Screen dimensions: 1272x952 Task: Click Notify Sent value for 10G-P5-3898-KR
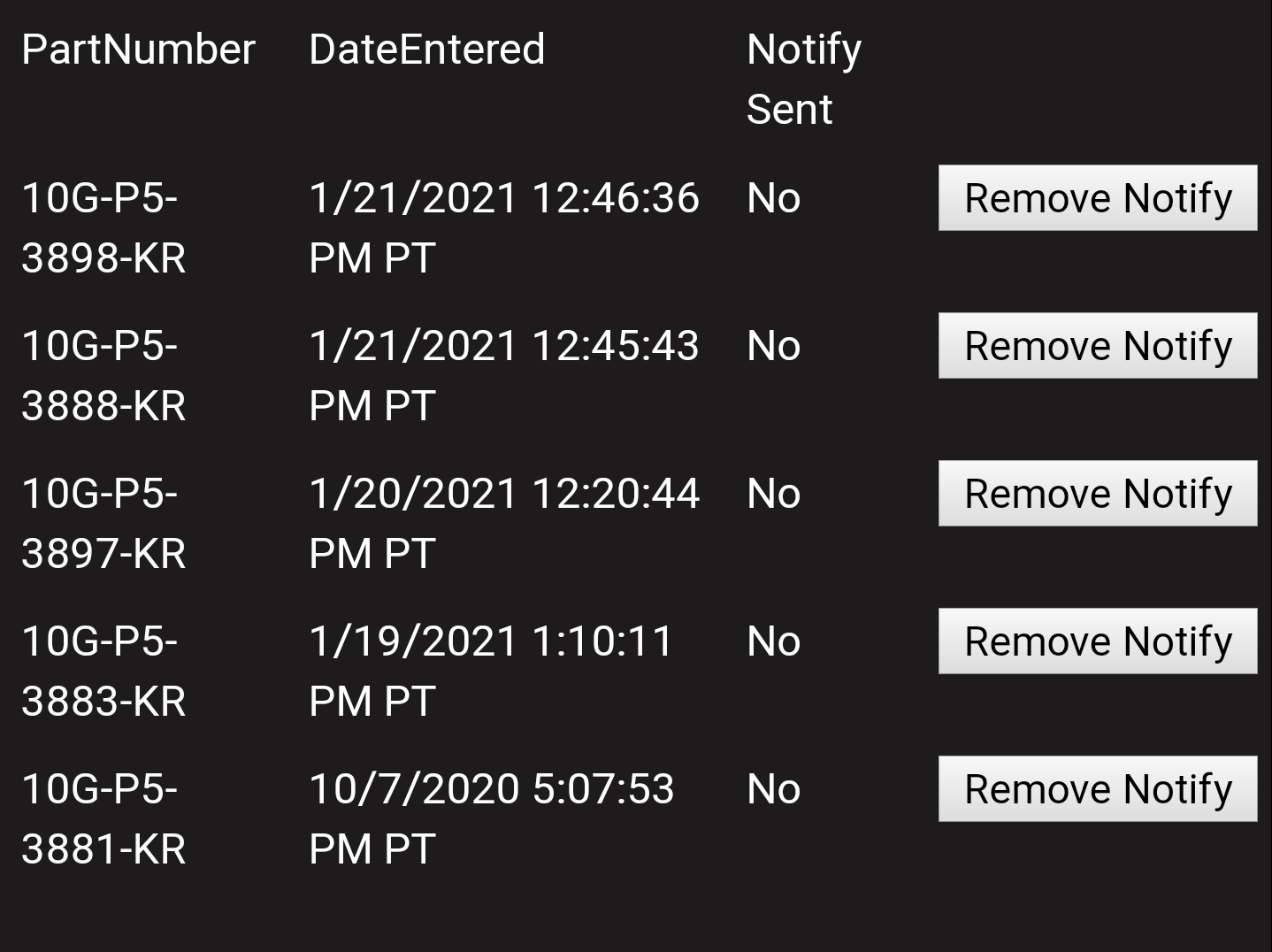click(773, 198)
